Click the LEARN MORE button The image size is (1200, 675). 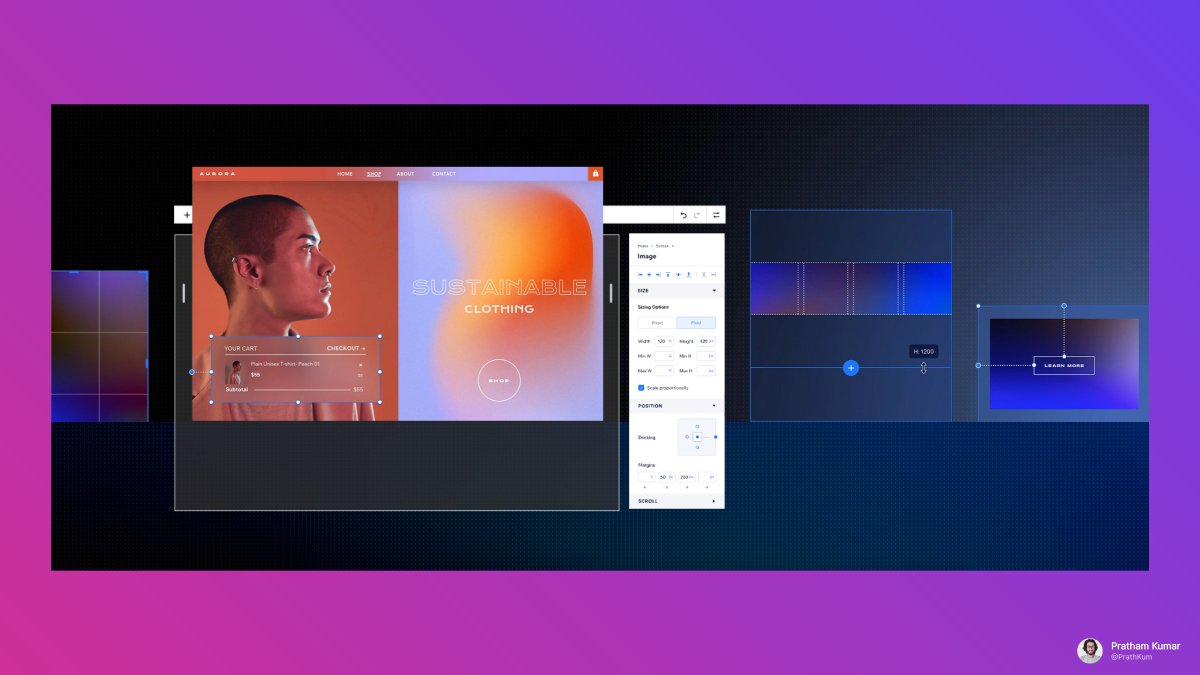[1064, 366]
